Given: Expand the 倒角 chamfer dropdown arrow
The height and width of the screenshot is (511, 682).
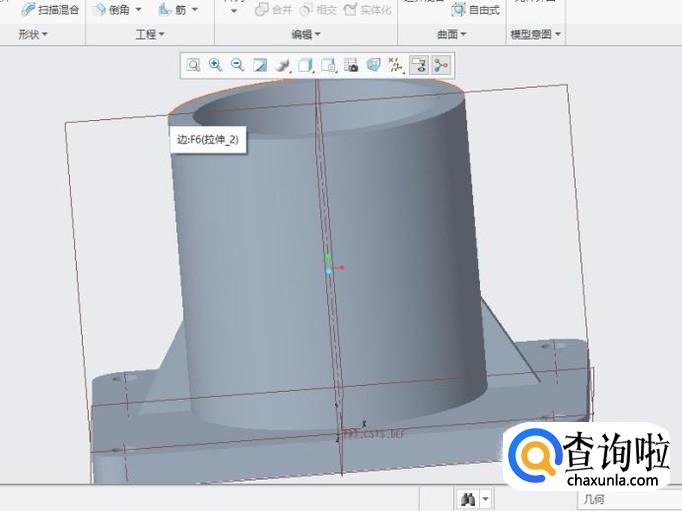Looking at the screenshot, I should (138, 10).
